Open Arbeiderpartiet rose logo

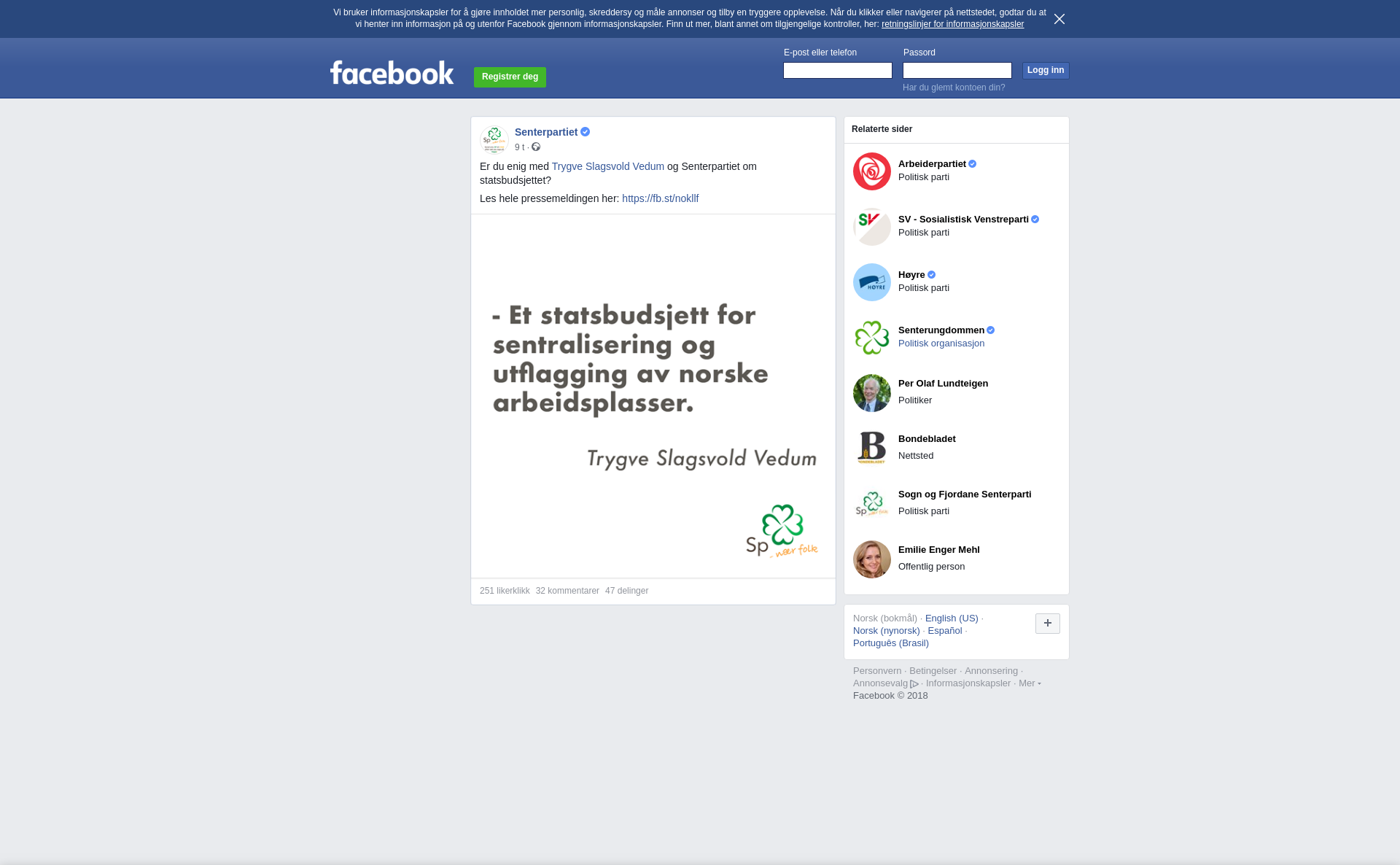[x=872, y=171]
